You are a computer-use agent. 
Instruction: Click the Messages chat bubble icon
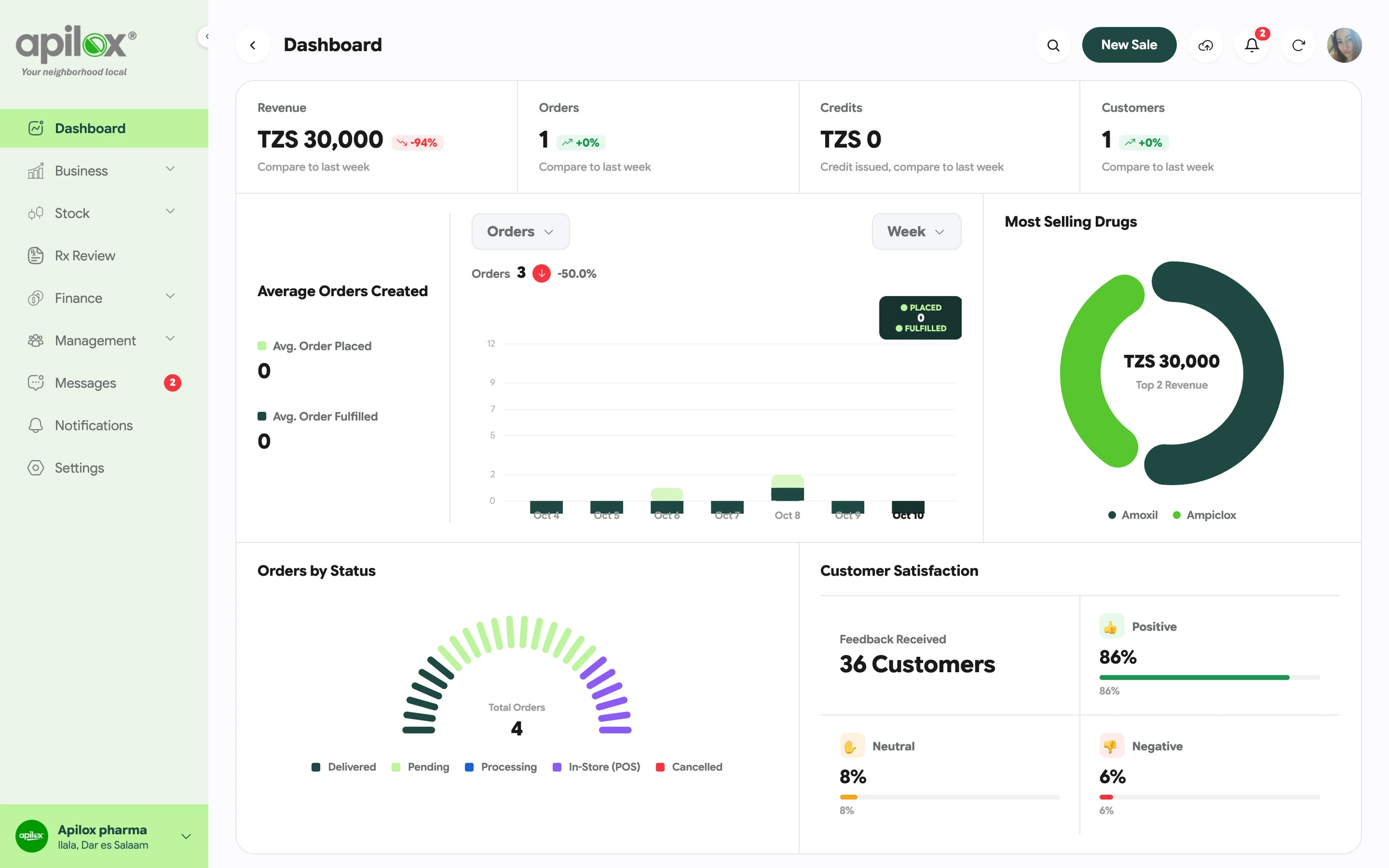(x=36, y=383)
